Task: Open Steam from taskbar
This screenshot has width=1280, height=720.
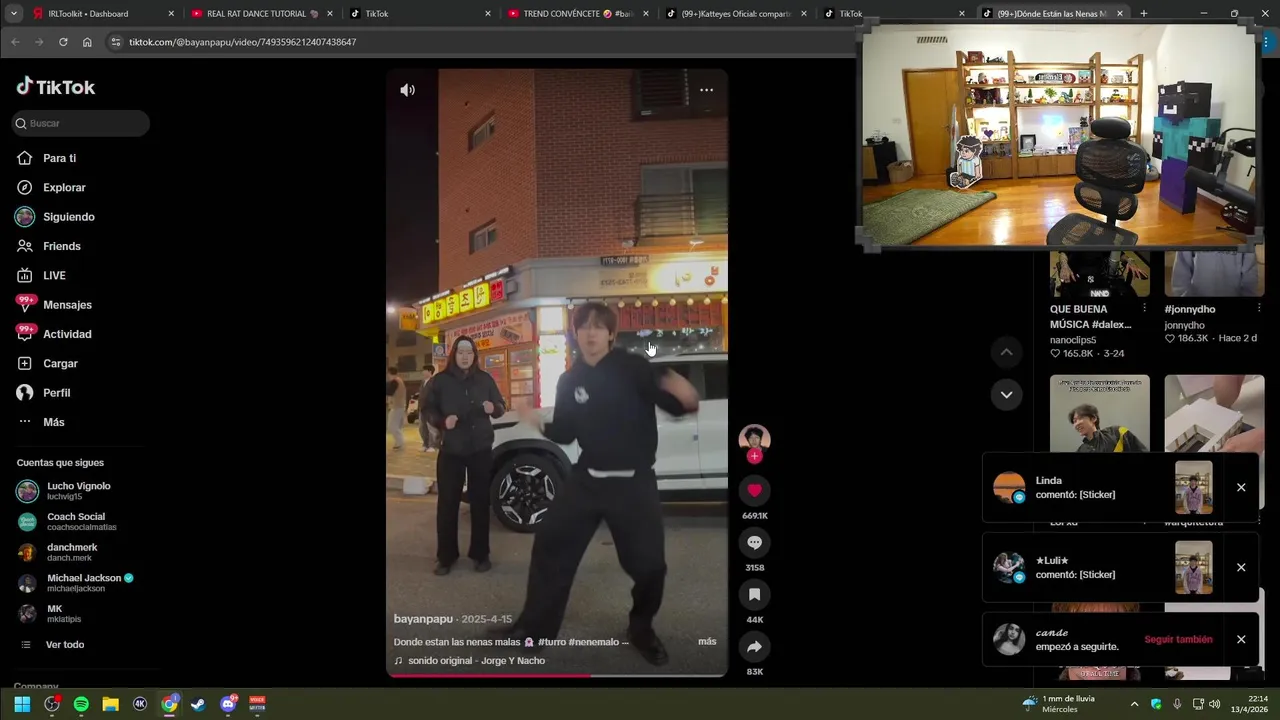Action: point(198,704)
